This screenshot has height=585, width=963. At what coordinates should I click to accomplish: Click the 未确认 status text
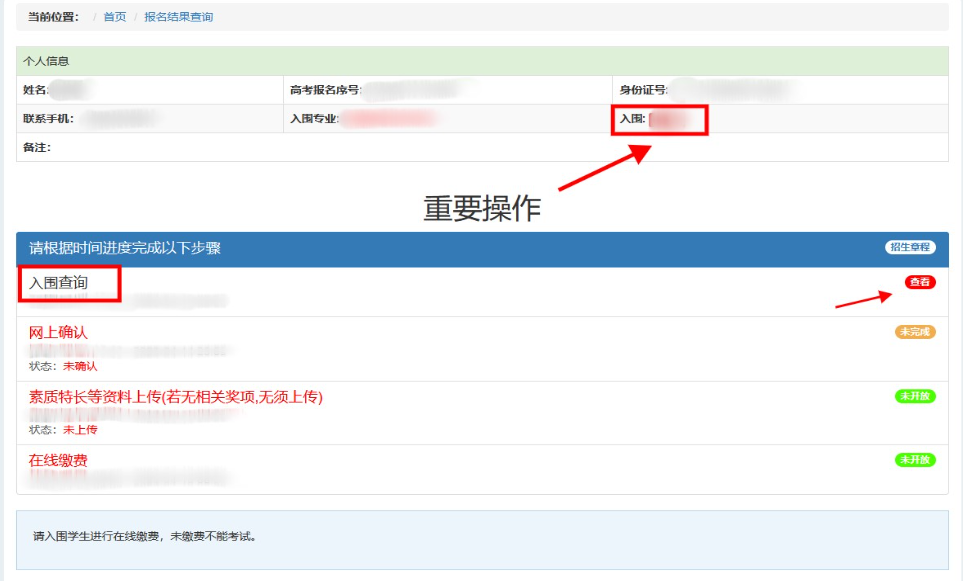[80, 366]
